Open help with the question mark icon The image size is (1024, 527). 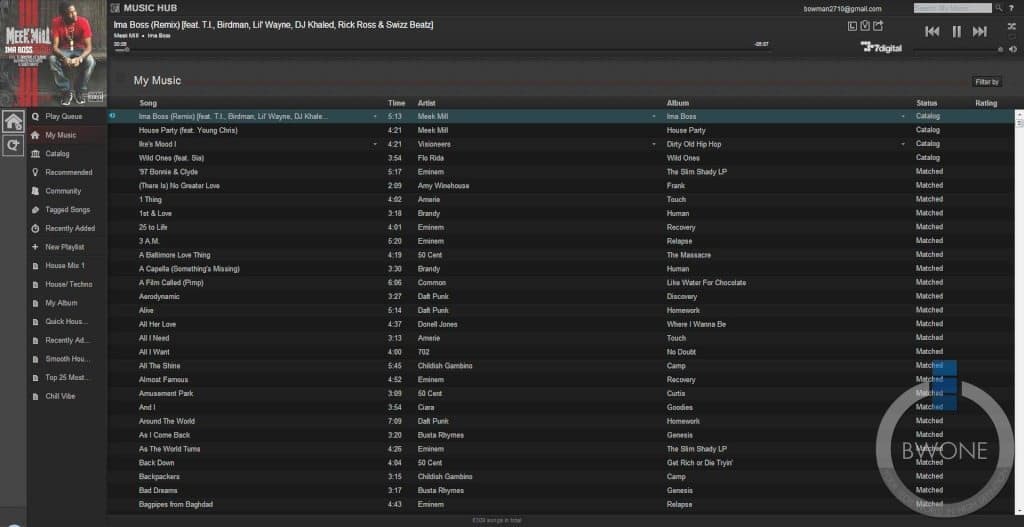tap(1012, 8)
